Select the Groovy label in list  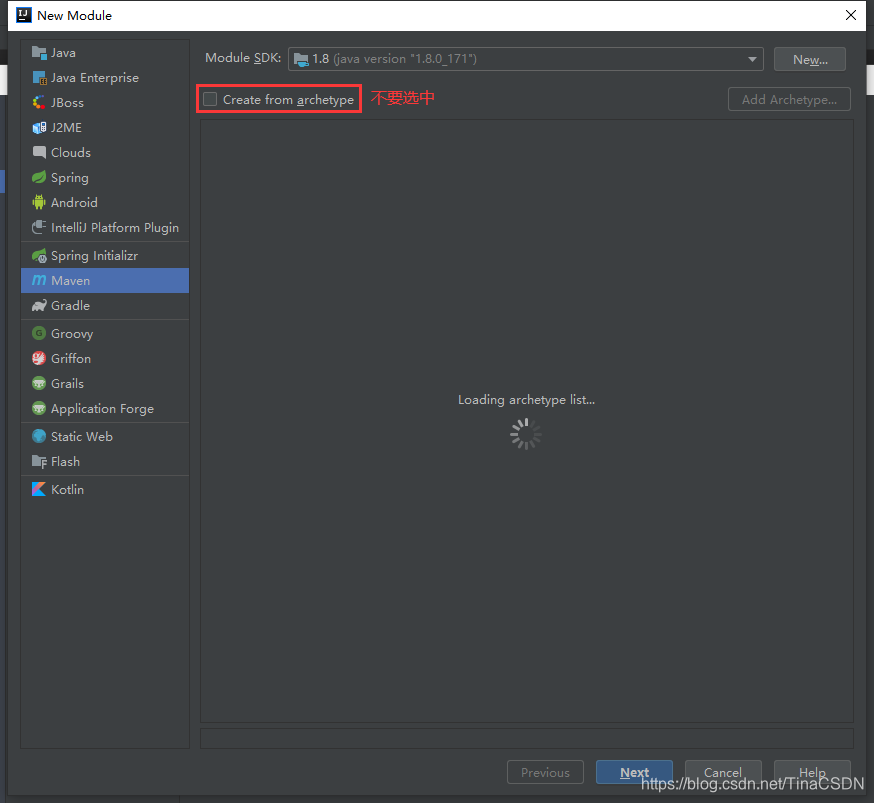click(72, 333)
